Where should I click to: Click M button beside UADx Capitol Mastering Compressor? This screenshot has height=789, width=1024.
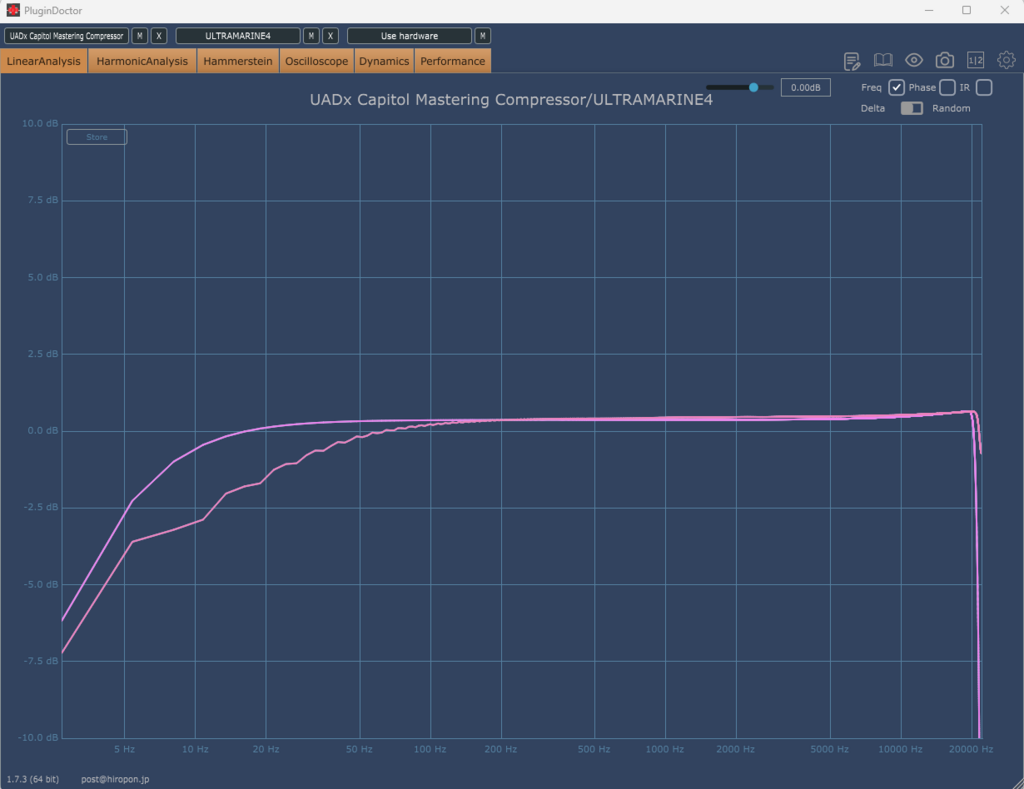[140, 36]
